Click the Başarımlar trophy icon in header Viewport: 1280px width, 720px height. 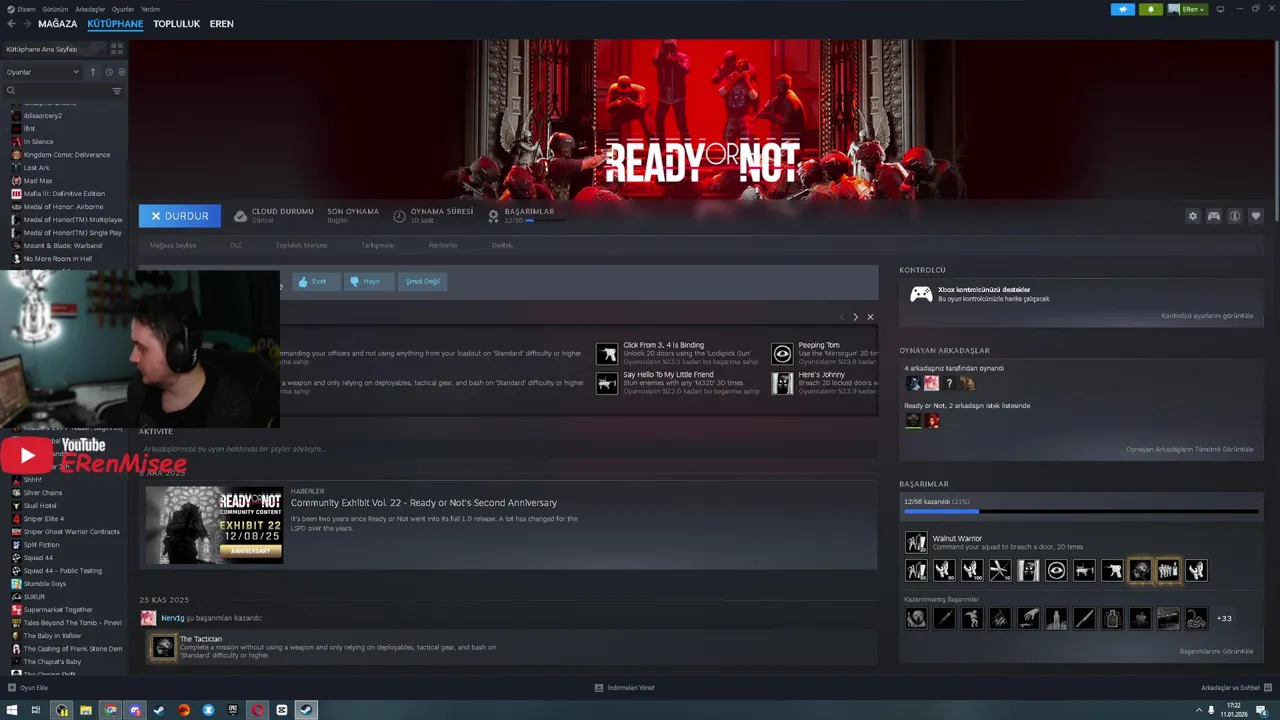coord(493,216)
